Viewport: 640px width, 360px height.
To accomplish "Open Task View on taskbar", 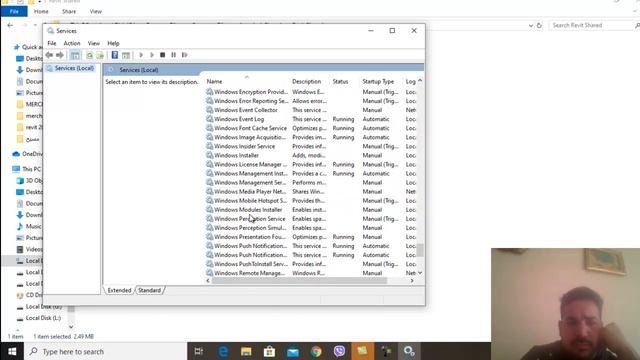I will [199, 351].
